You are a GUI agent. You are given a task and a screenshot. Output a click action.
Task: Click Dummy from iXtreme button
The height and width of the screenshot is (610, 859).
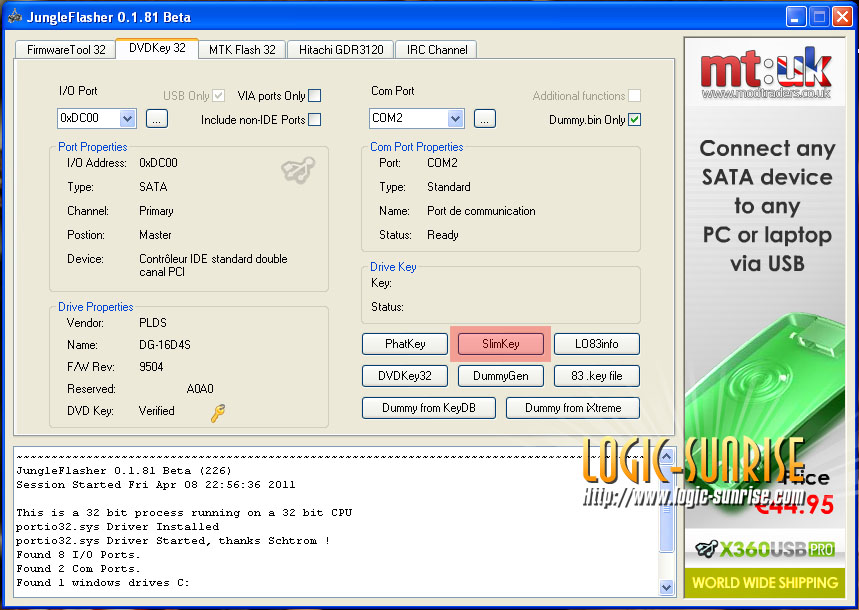click(x=572, y=408)
